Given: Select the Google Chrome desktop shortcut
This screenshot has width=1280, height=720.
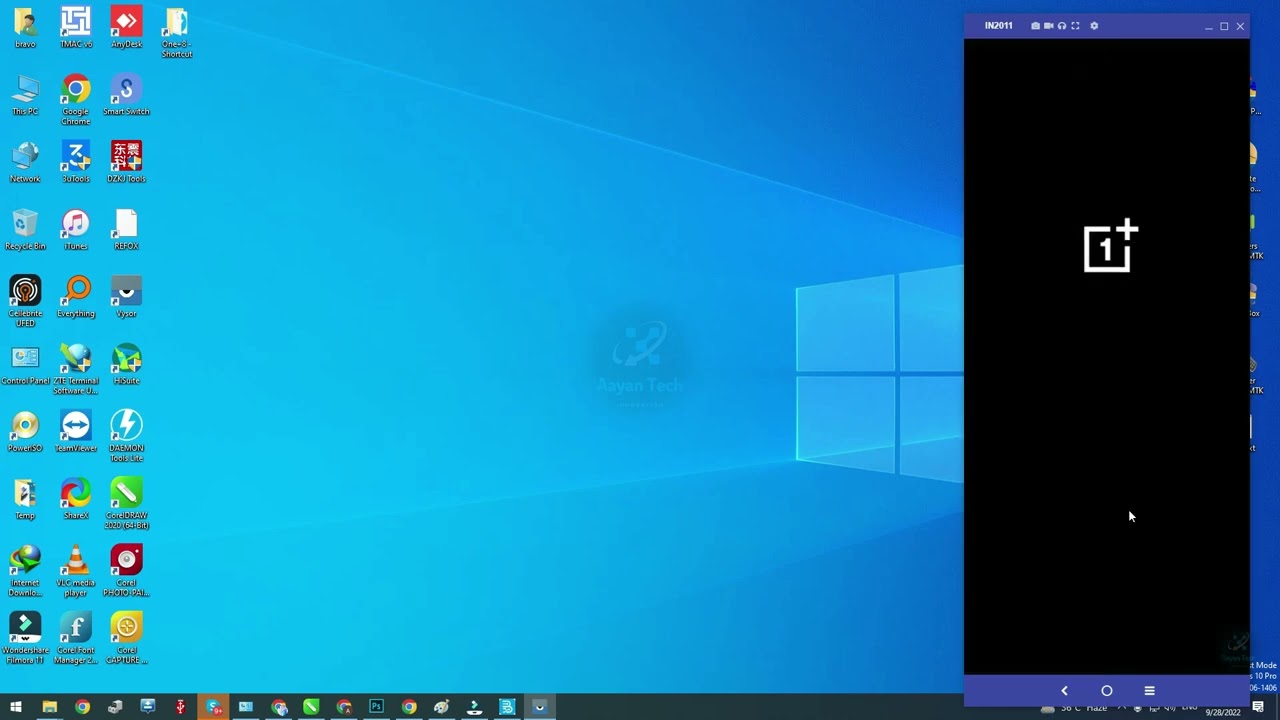Looking at the screenshot, I should pyautogui.click(x=76, y=100).
